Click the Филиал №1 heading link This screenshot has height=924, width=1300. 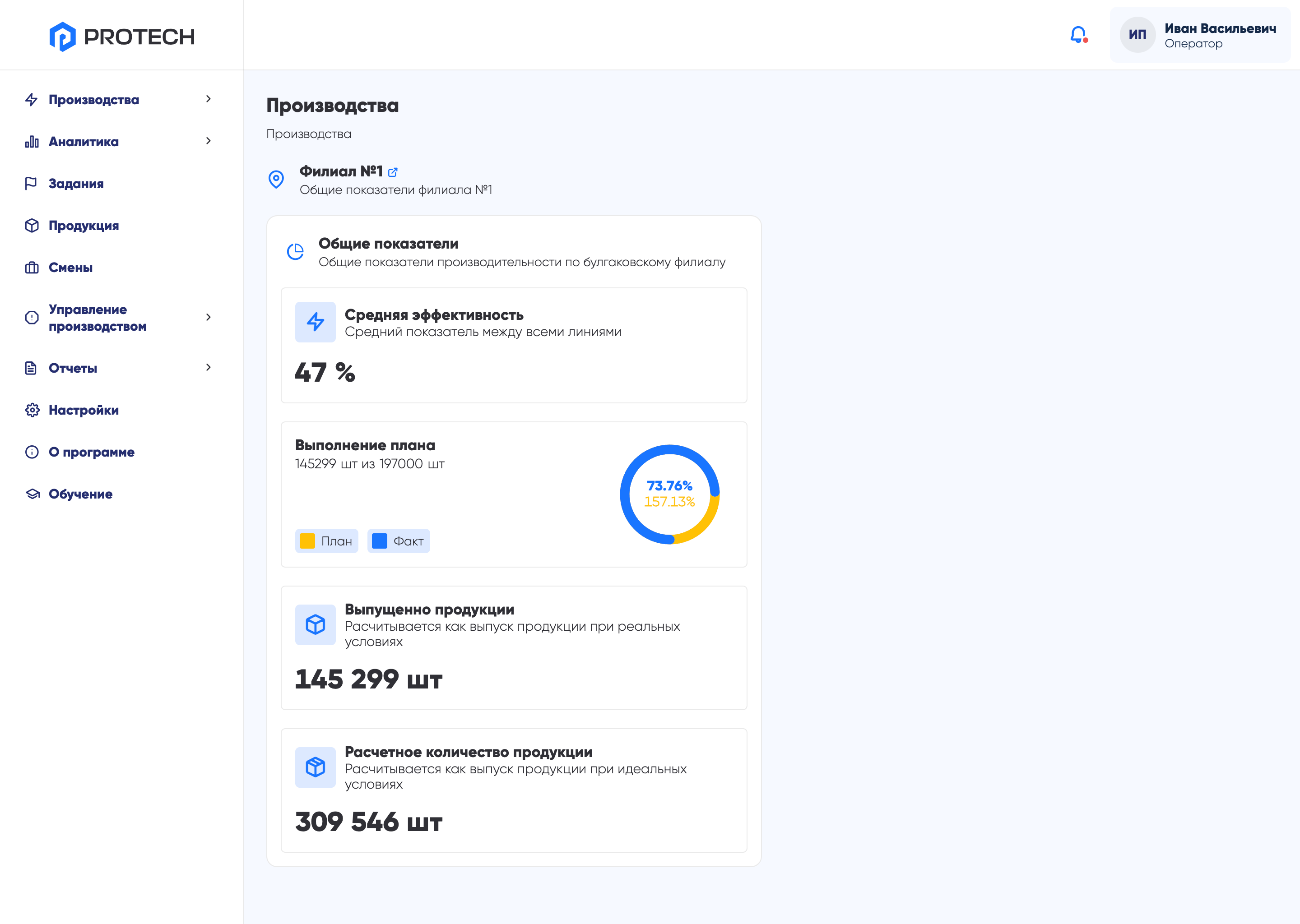pyautogui.click(x=341, y=171)
